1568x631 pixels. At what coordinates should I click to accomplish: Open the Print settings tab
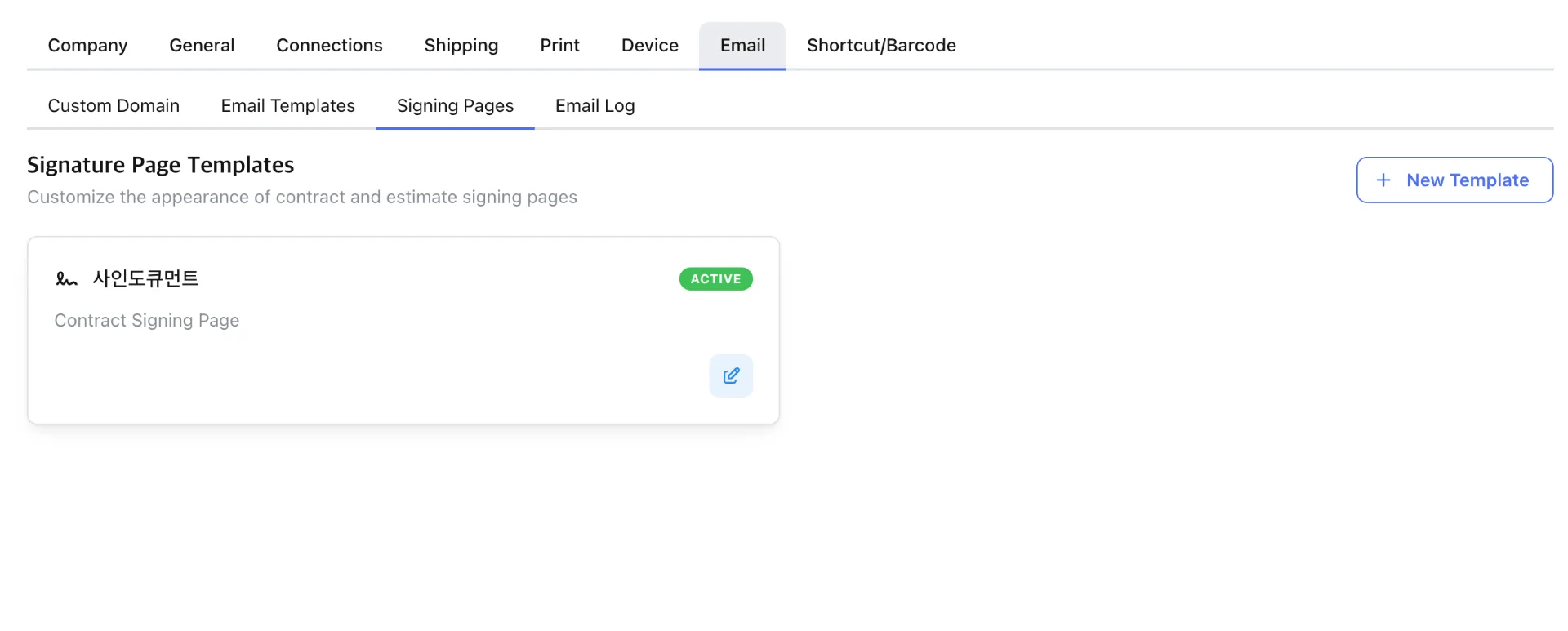(x=559, y=46)
